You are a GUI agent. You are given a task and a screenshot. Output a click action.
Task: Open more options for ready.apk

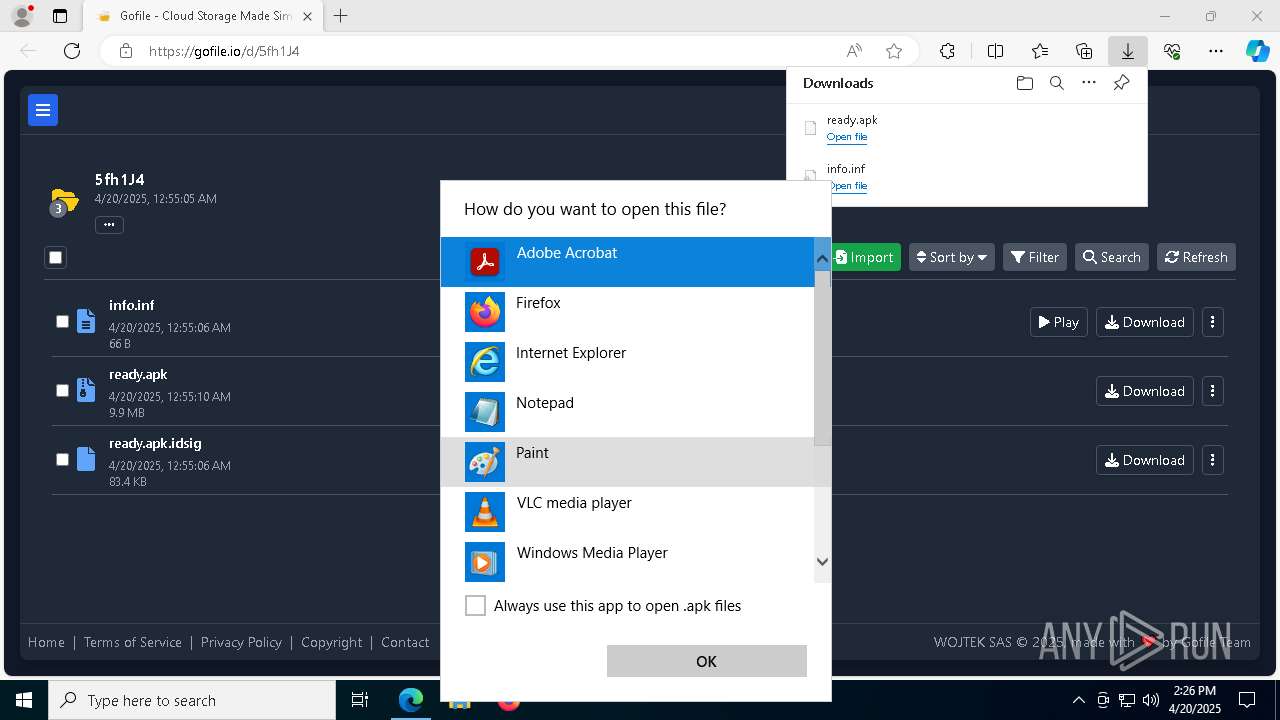pyautogui.click(x=1213, y=391)
